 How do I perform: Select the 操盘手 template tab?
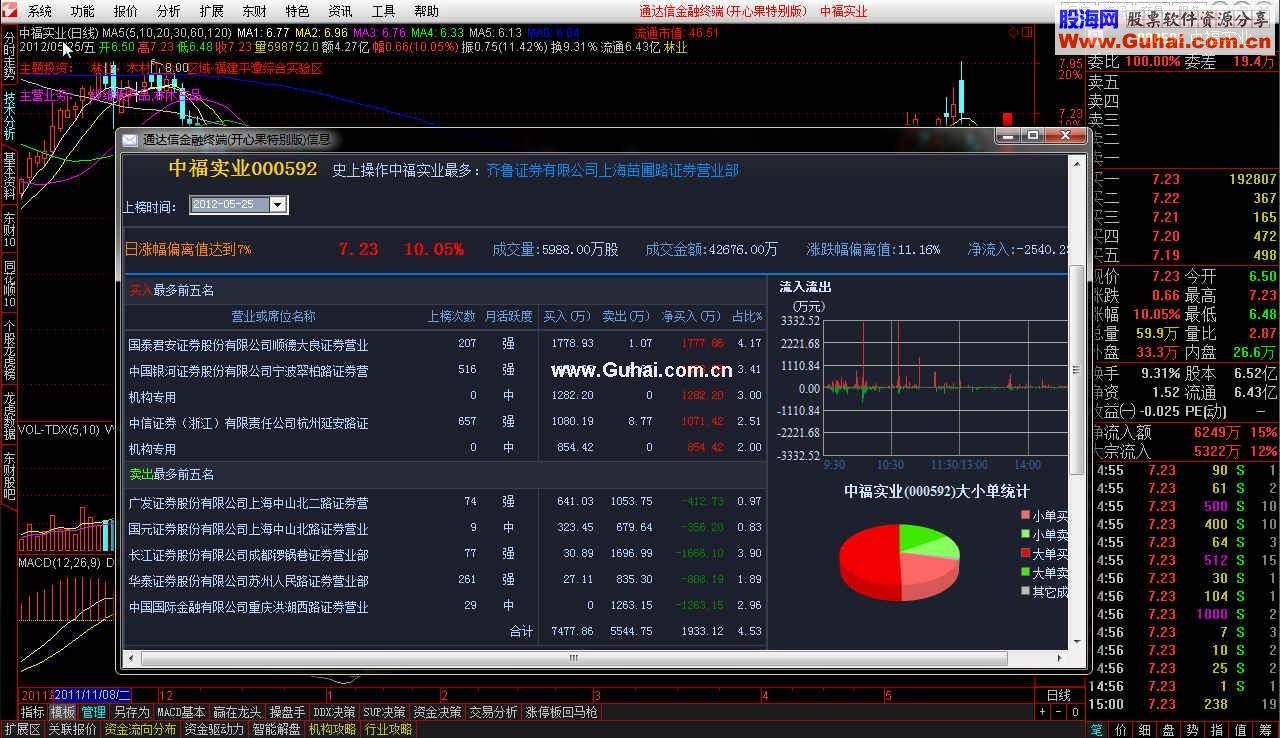click(x=287, y=712)
